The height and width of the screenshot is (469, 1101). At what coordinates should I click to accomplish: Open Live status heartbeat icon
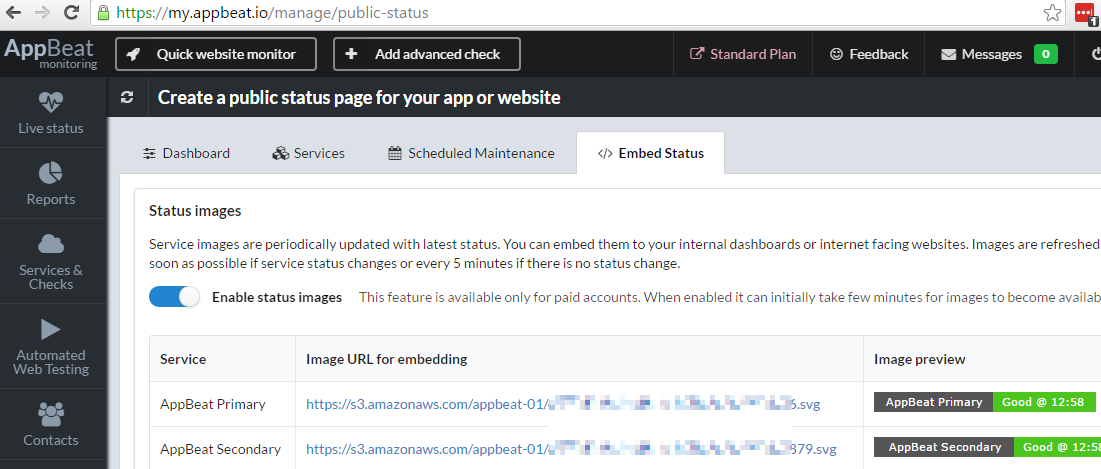(51, 103)
